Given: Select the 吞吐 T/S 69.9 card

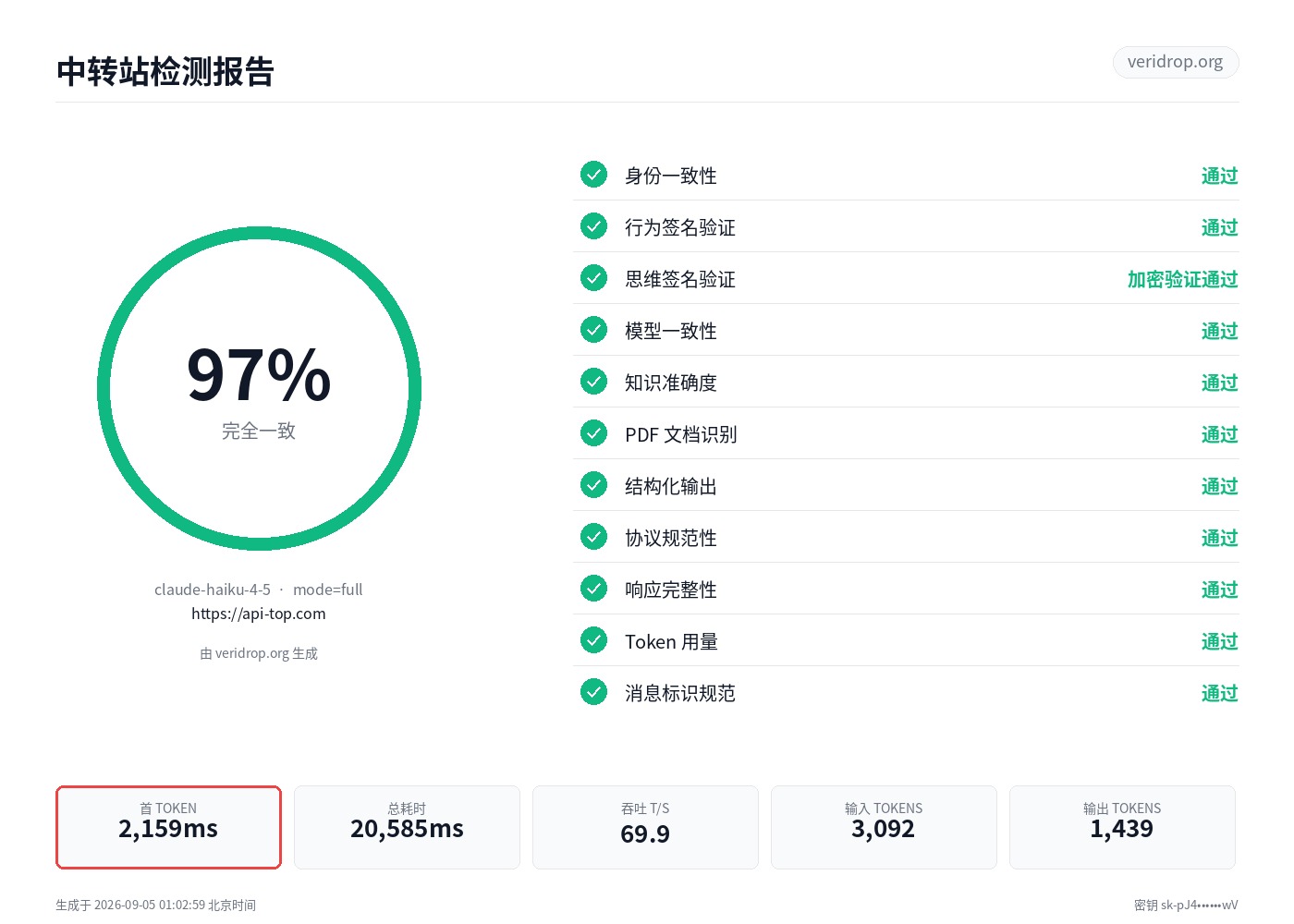Looking at the screenshot, I should 645,827.
